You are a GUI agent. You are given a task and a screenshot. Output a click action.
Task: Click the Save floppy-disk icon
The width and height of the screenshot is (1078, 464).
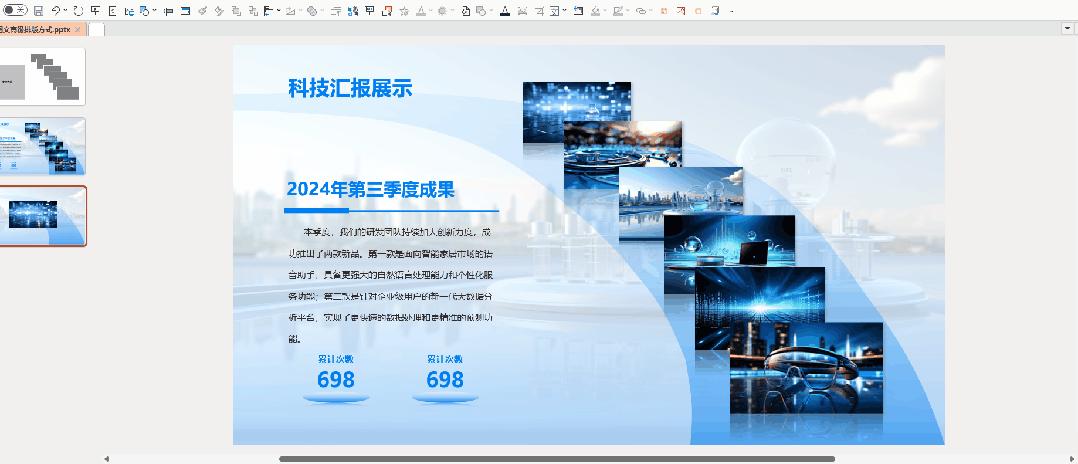(x=38, y=11)
